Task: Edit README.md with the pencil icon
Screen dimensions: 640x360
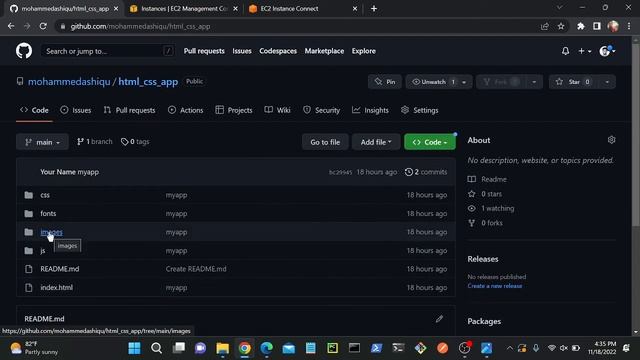Action: tap(439, 319)
